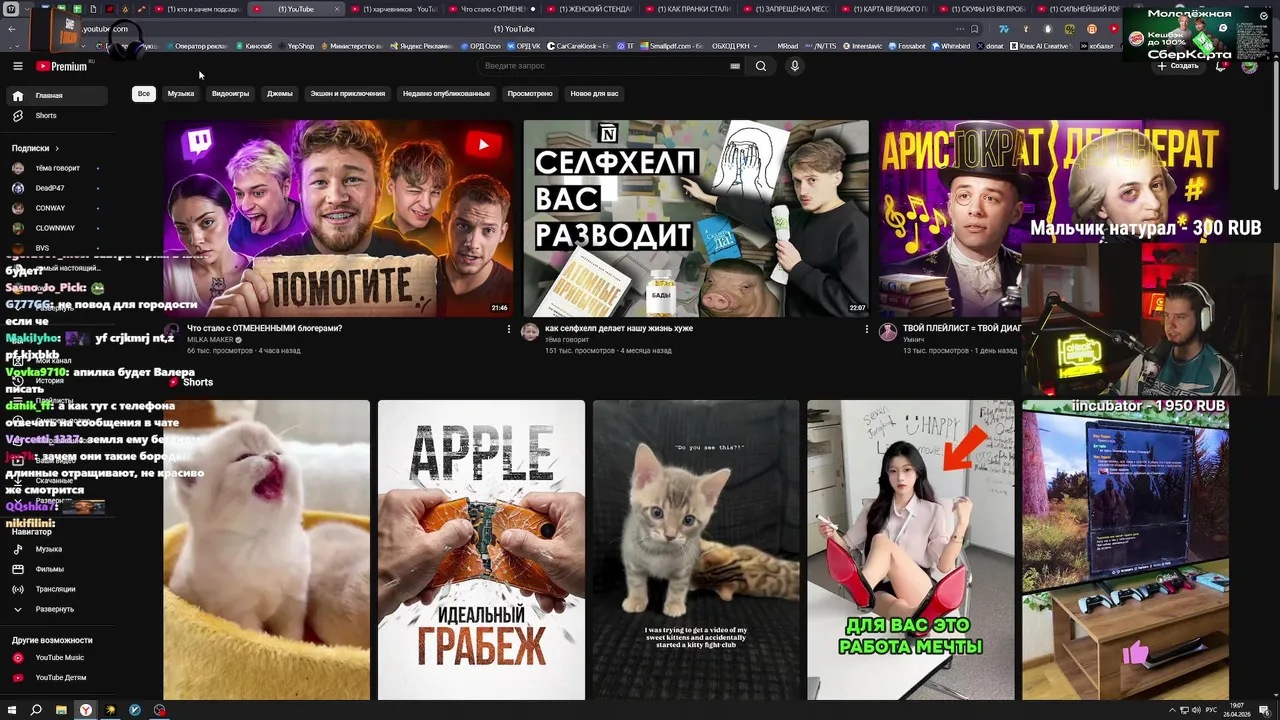Click the browser back arrow

(12, 29)
